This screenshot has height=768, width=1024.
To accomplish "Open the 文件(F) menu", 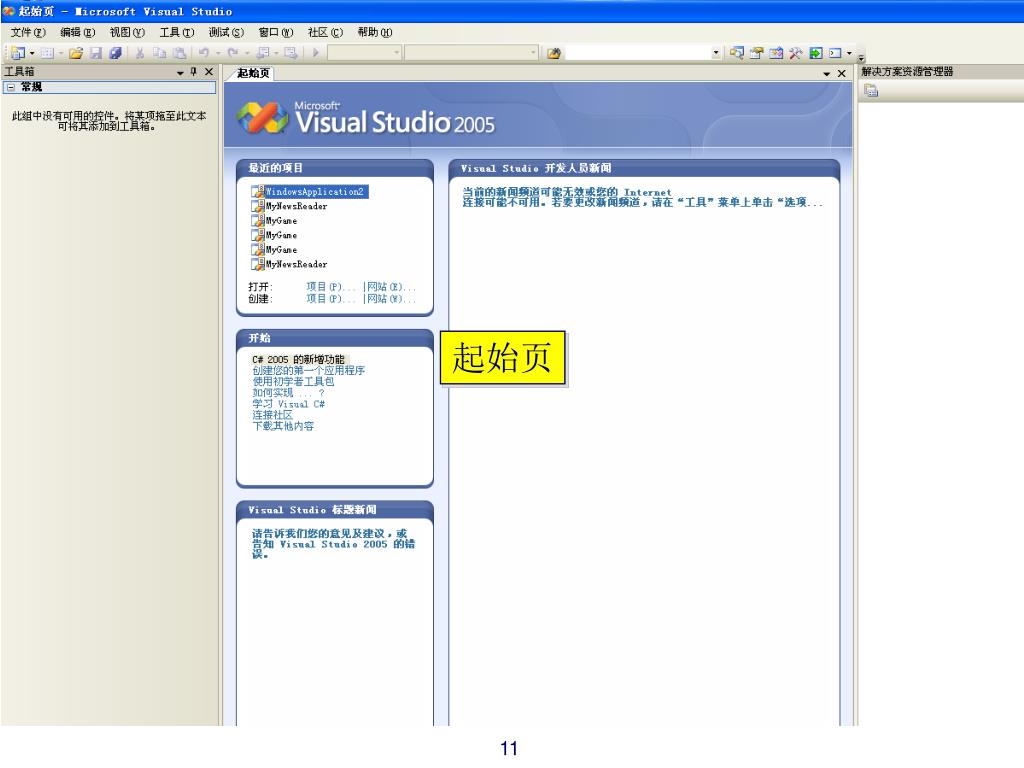I will click(x=28, y=32).
